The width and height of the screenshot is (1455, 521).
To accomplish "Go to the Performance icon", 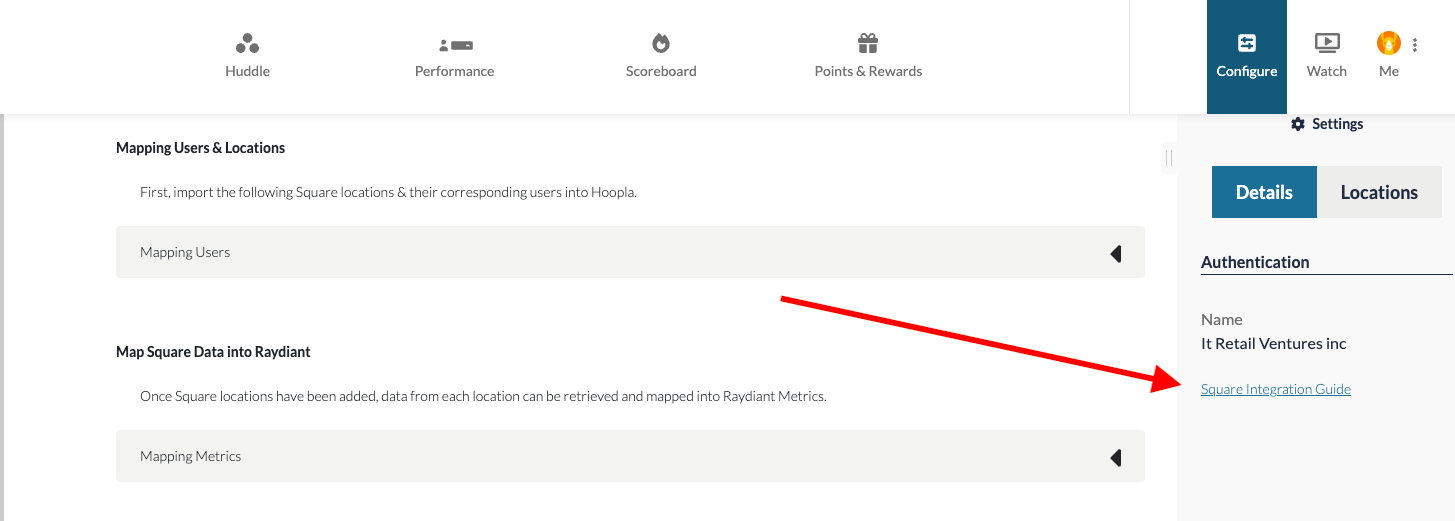I will [x=455, y=45].
